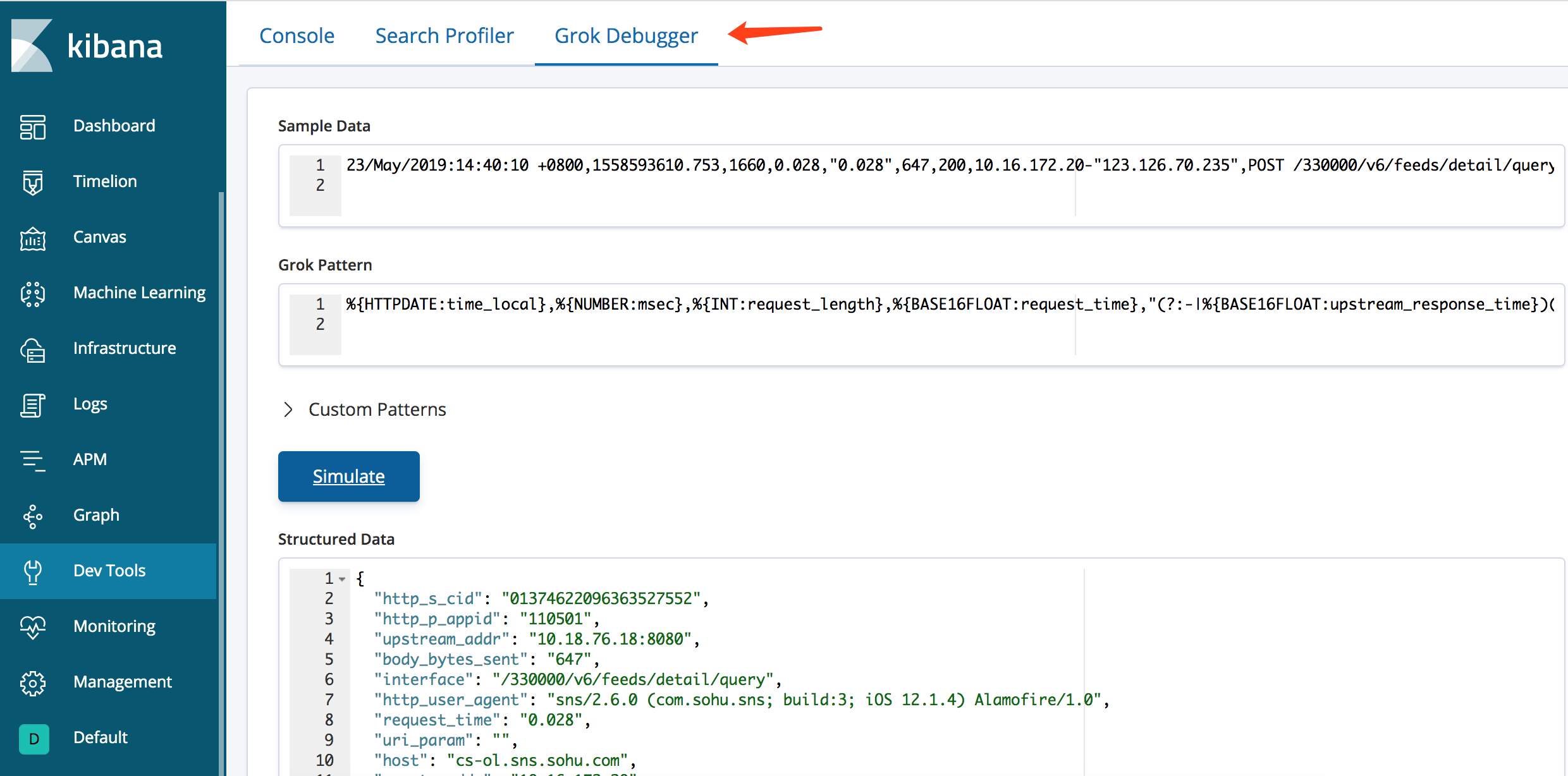Click the Default space avatar D
The width and height of the screenshot is (1568, 776).
tap(34, 738)
